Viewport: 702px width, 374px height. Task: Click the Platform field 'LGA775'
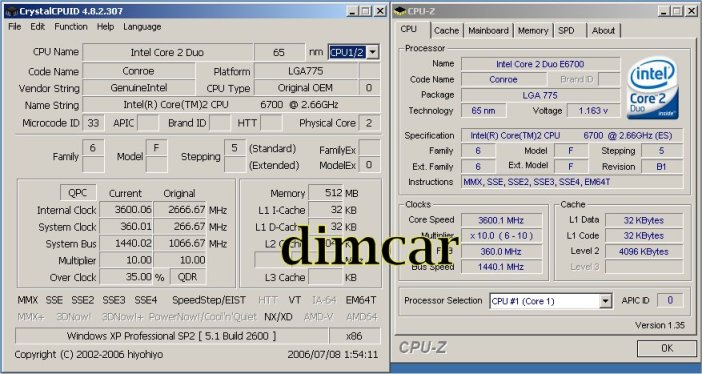click(x=306, y=71)
